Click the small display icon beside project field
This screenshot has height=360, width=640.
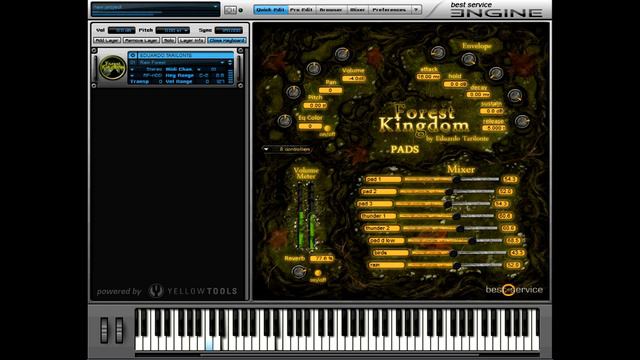[x=230, y=10]
